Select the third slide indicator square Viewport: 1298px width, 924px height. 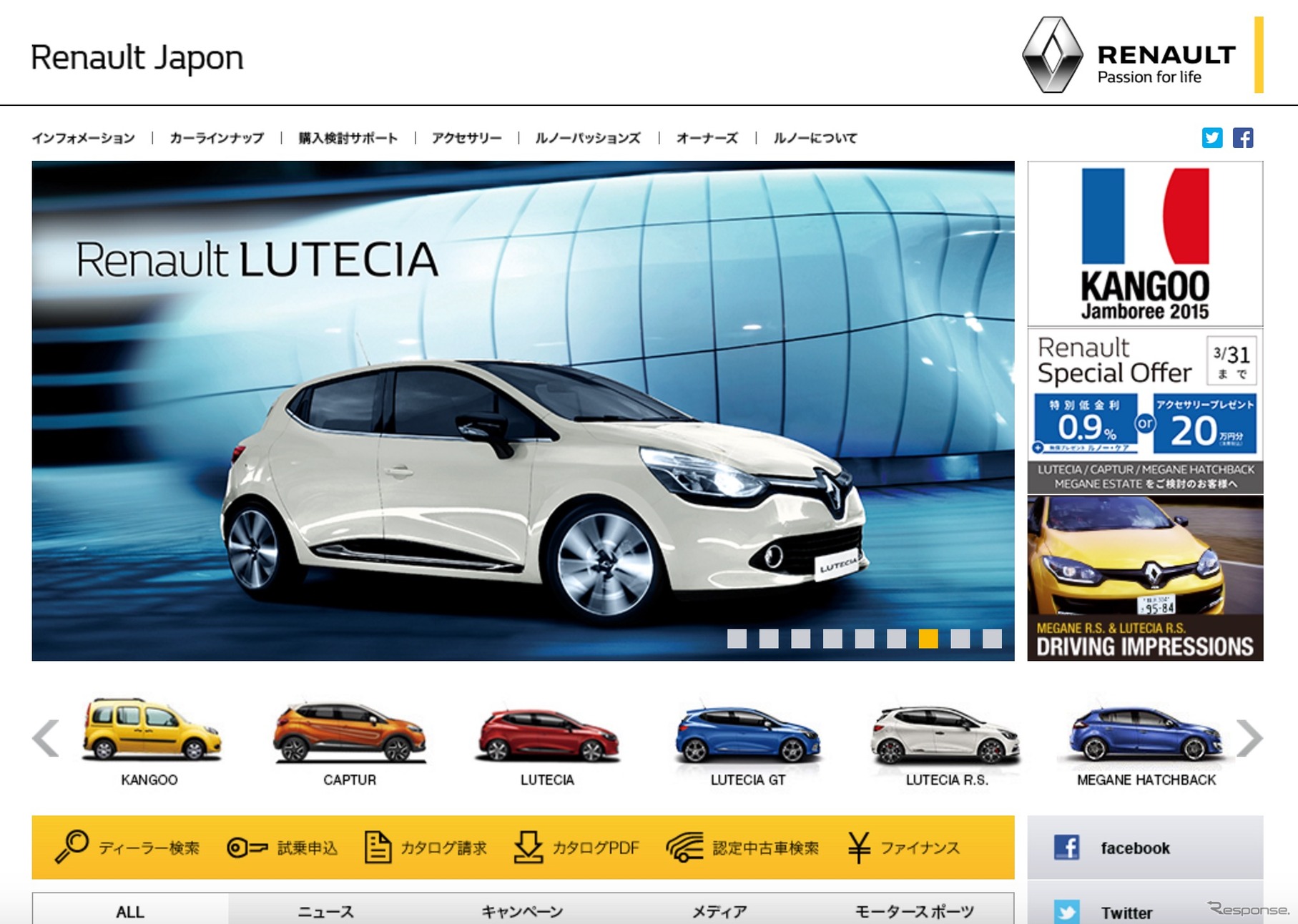click(801, 639)
